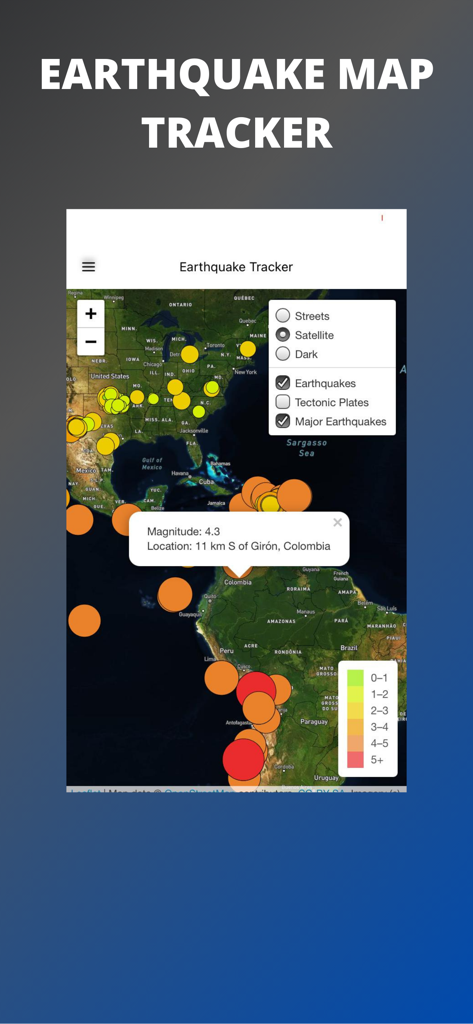Click the yellow marker east of Maine
Screen dimensions: 473x1024
pyautogui.click(x=248, y=349)
